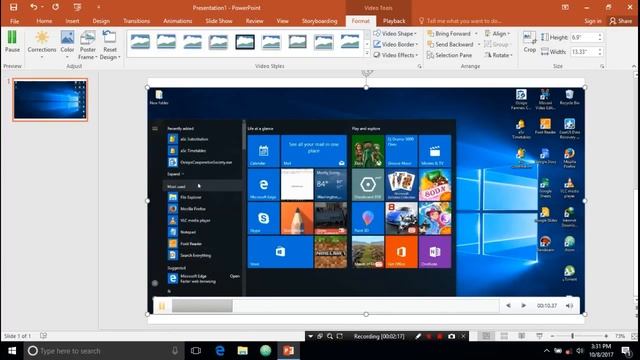Step the video forward
The height and width of the screenshot is (360, 640).
click(523, 306)
